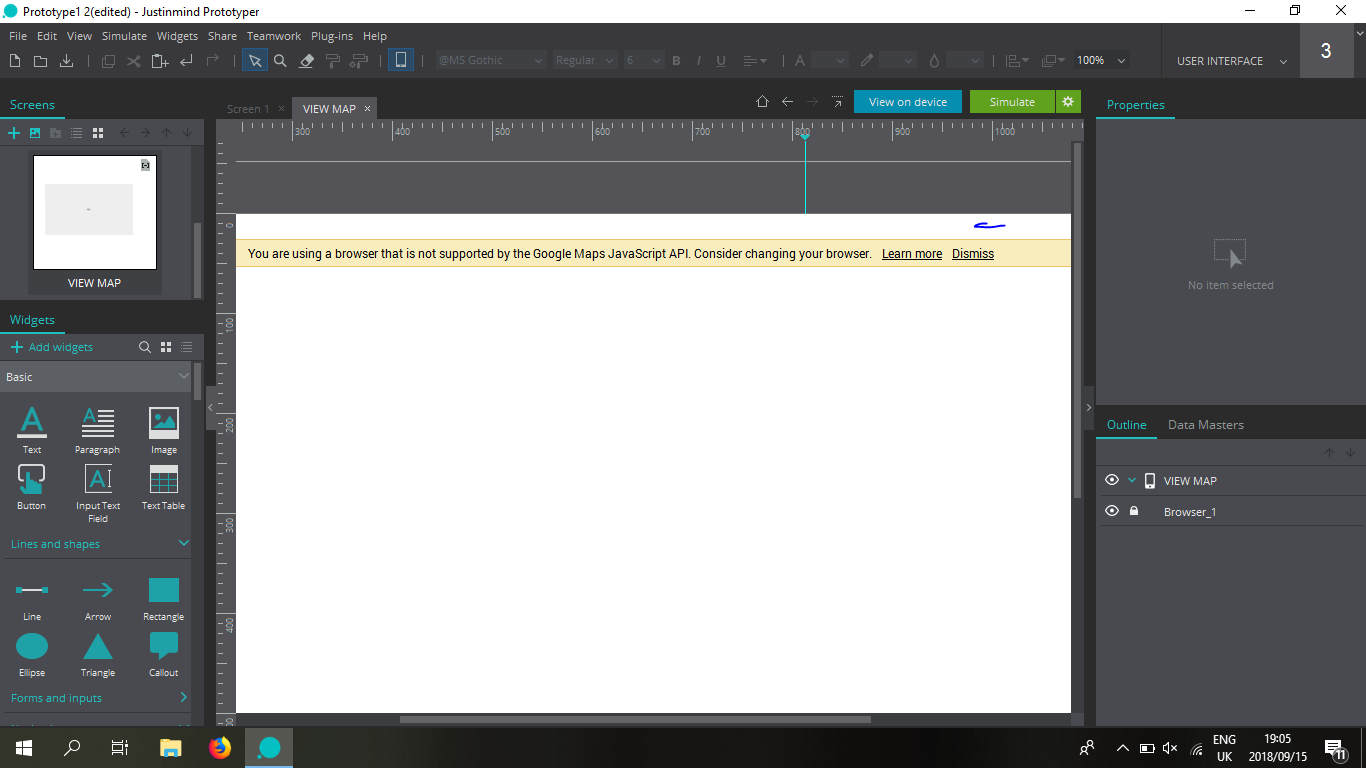The width and height of the screenshot is (1366, 768).
Task: Click the green Simulate button
Action: pyautogui.click(x=1012, y=102)
